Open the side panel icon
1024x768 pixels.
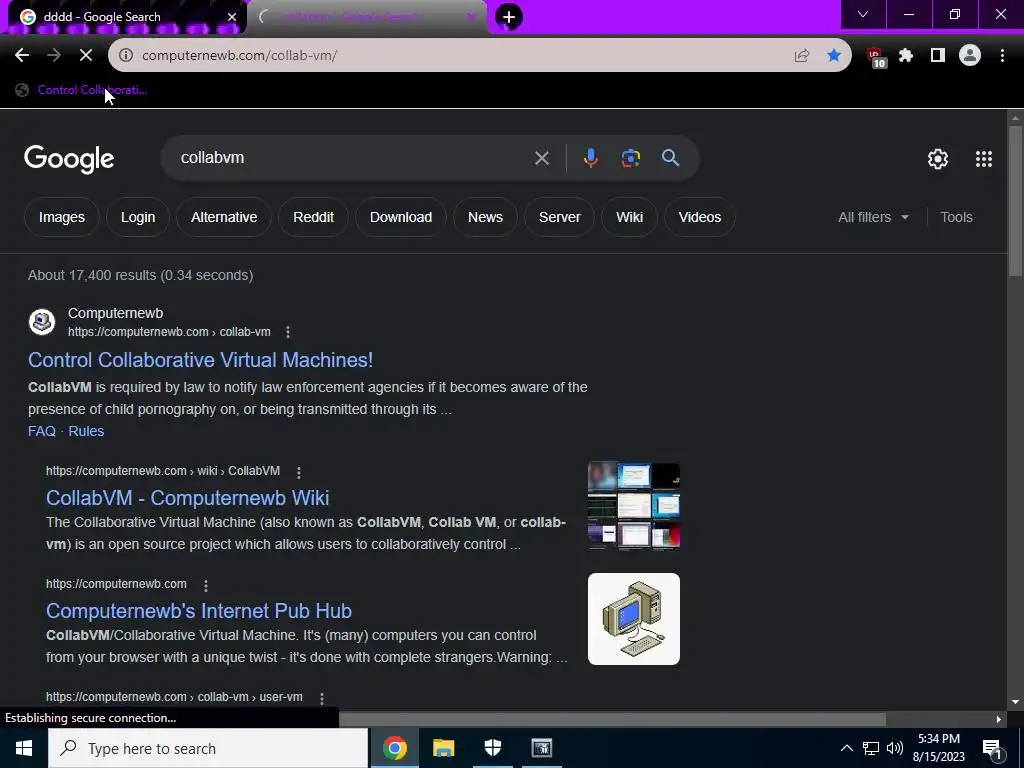point(938,56)
